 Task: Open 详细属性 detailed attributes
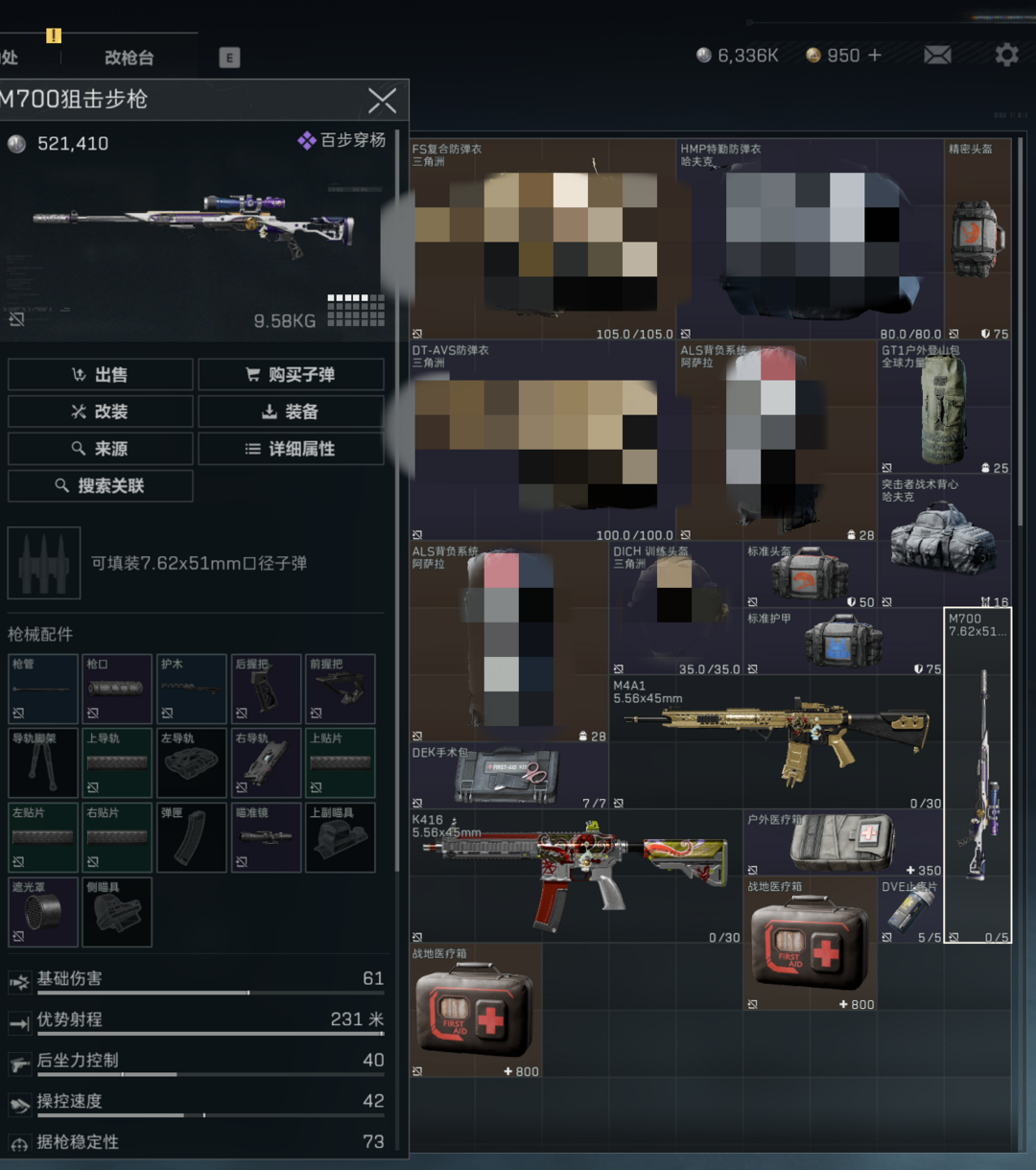(x=291, y=449)
